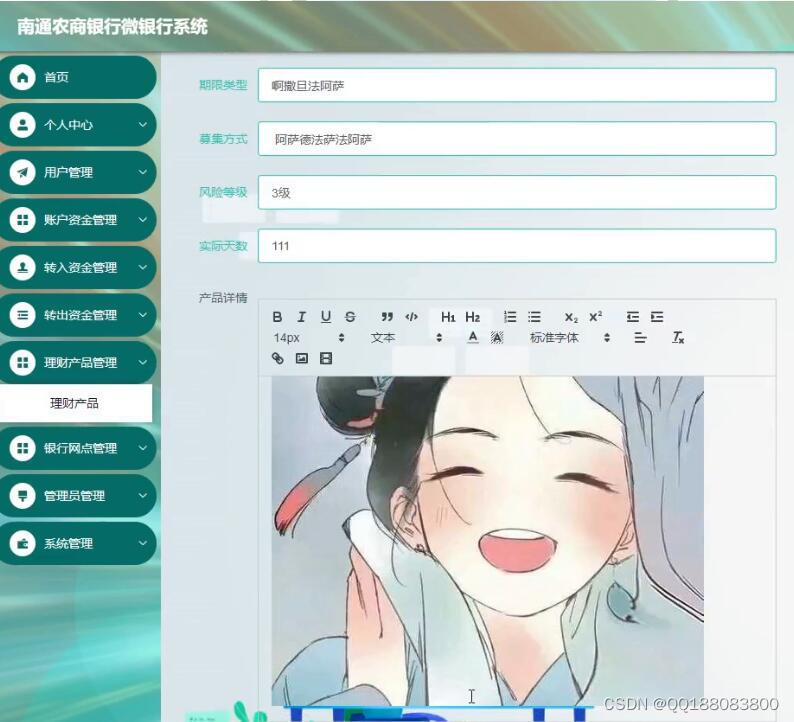Expand the 转入资金管理 menu

pyautogui.click(x=77, y=268)
